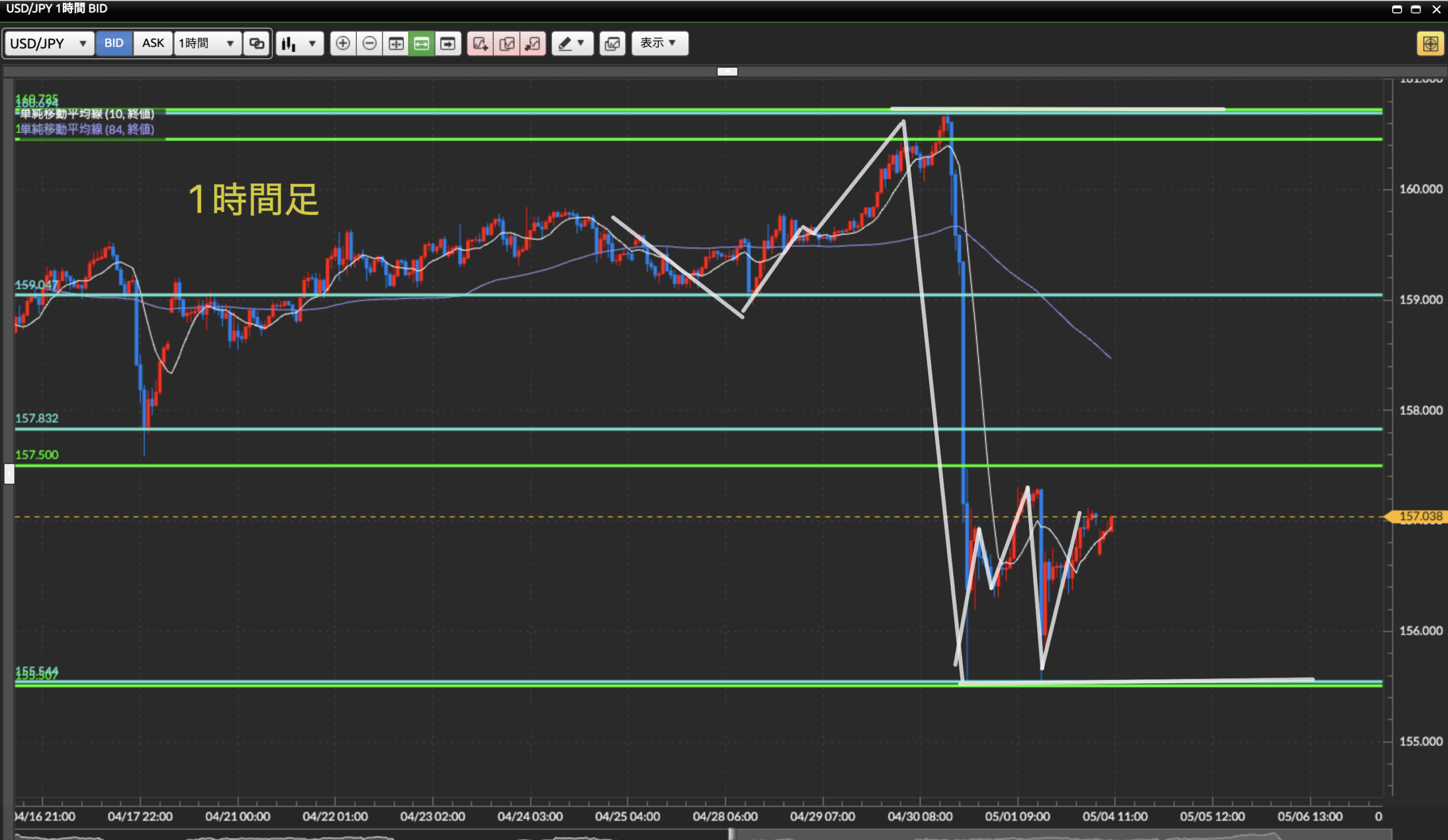Click the top panel collapse handle
The image size is (1448, 840).
click(x=727, y=72)
